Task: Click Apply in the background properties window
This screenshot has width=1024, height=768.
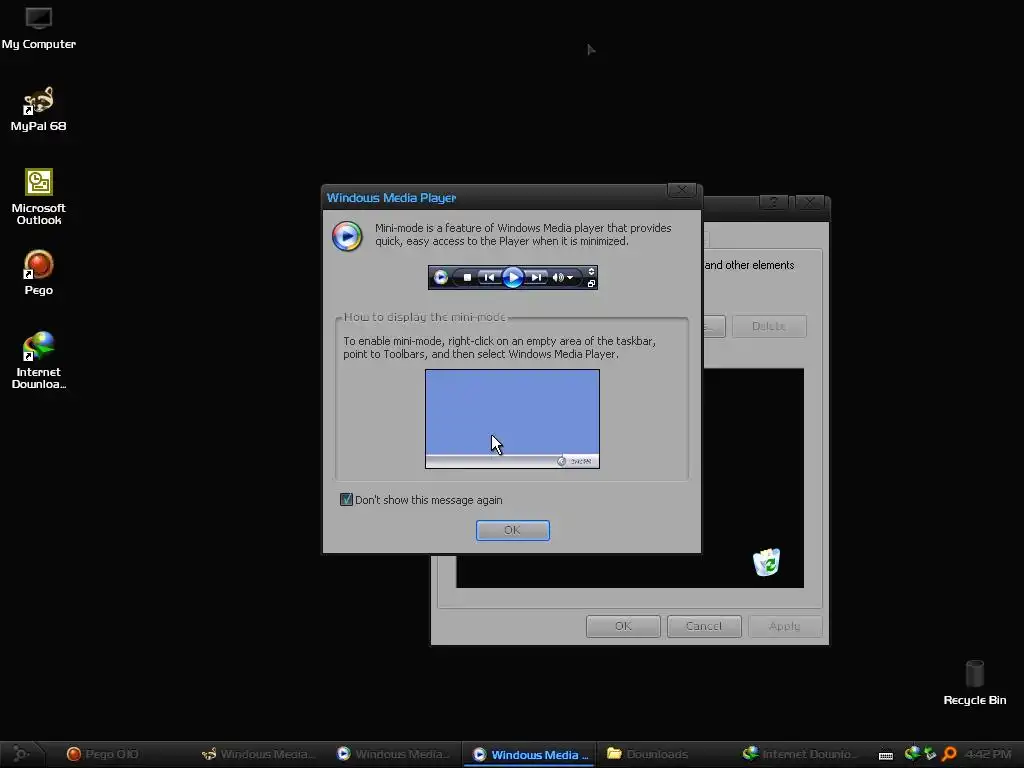Action: point(784,626)
